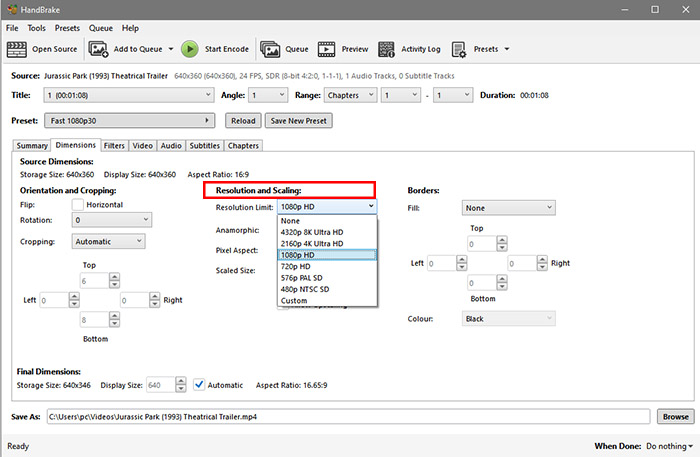
Task: Select 720p HD option
Action: tap(327, 266)
